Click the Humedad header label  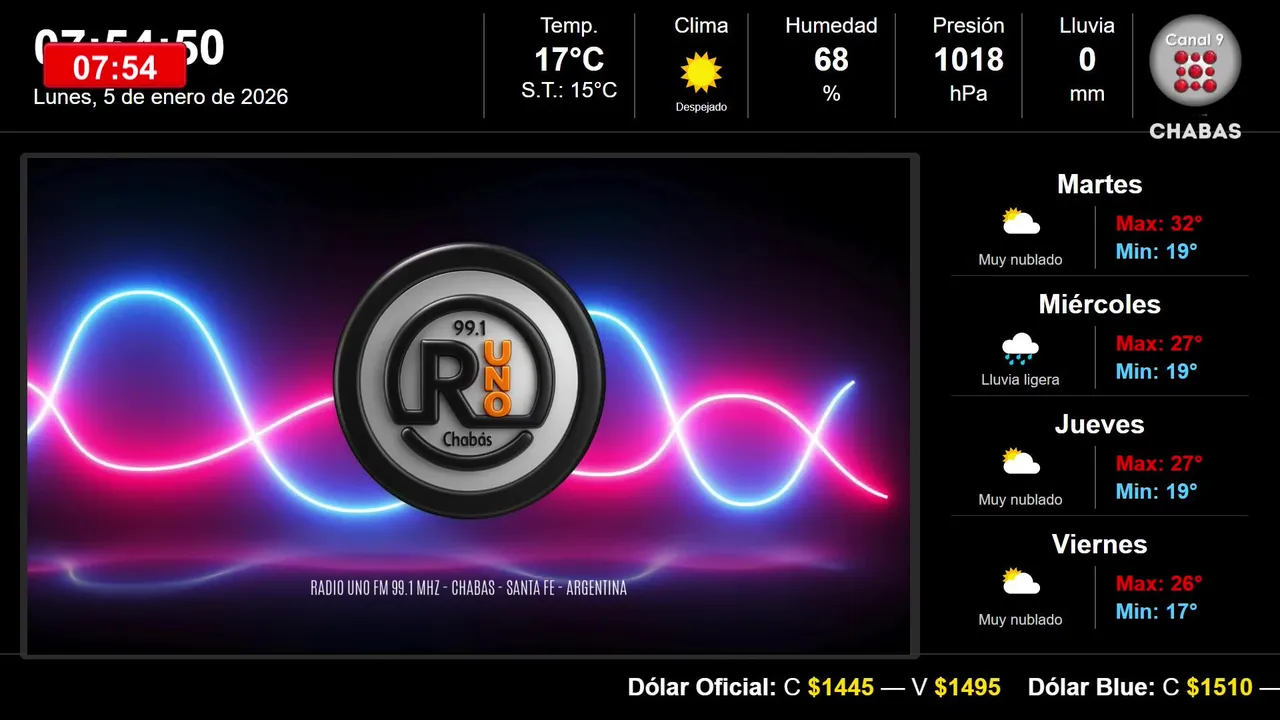tap(831, 26)
